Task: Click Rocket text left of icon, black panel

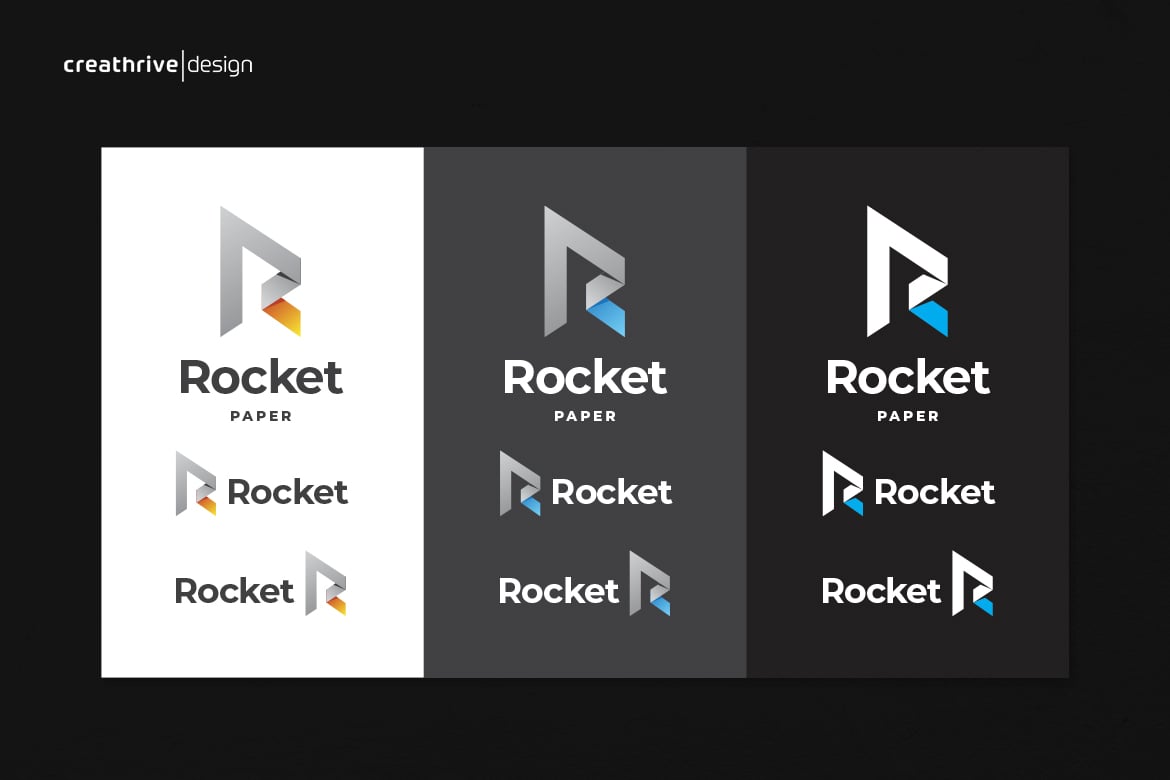Action: coord(881,591)
